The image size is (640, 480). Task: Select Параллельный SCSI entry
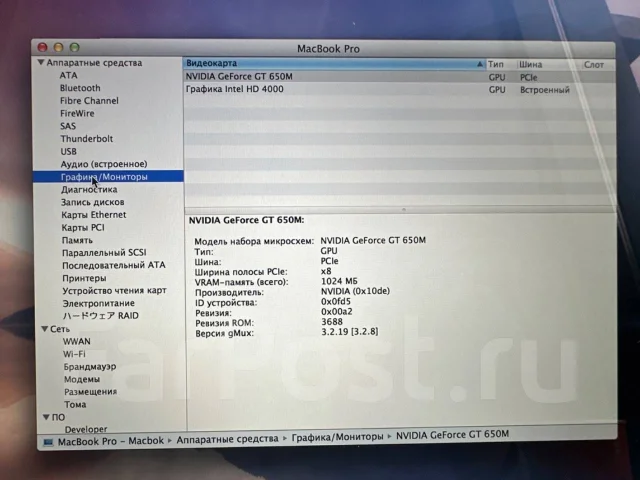pos(104,253)
